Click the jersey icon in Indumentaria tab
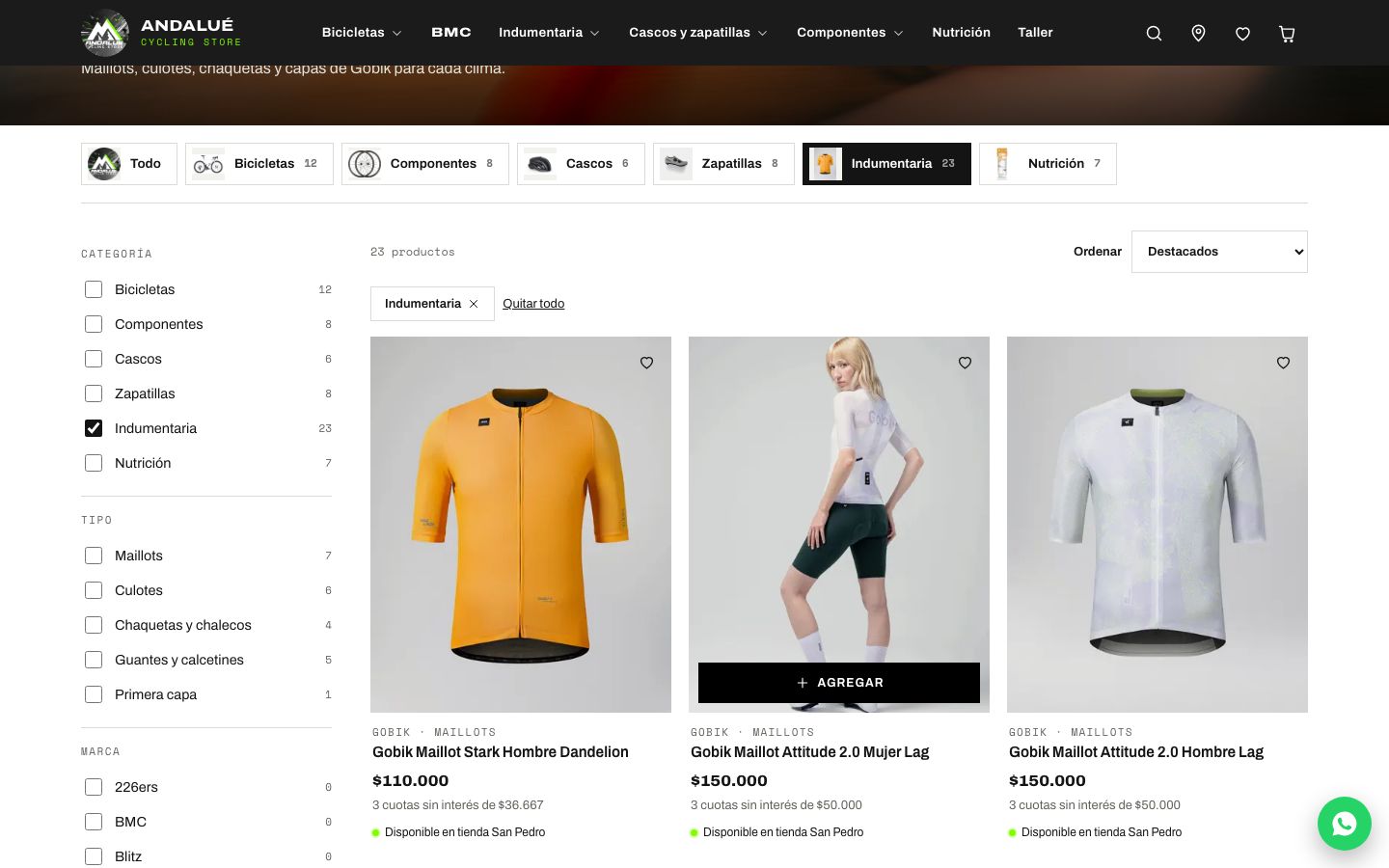The height and width of the screenshot is (868, 1389). (826, 164)
